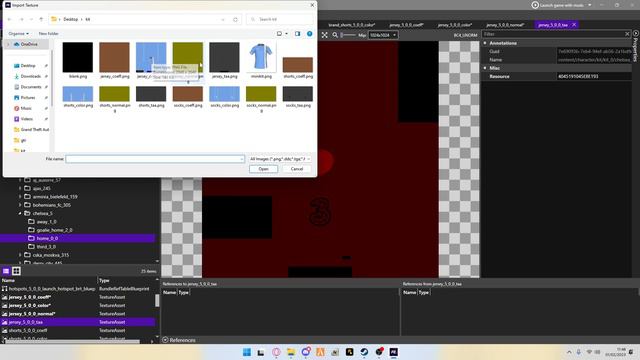Screen dimensions: 640x360
Task: Open Pictures in the navigation pane
Action: pos(28,98)
